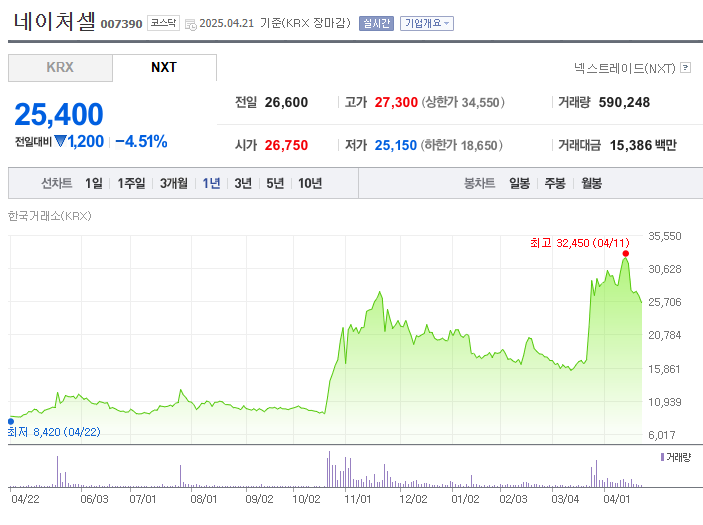Click the 전일 26,600 value

click(286, 102)
